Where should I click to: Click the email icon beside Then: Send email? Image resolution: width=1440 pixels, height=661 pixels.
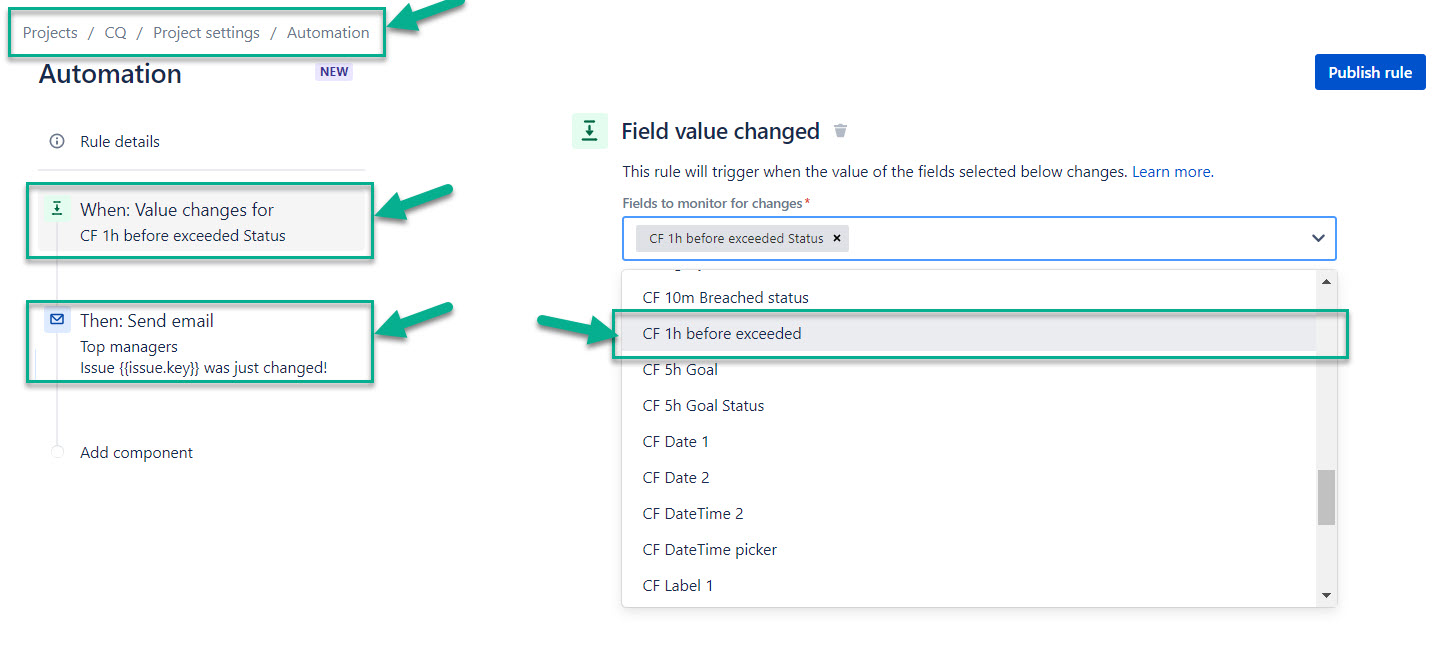(x=57, y=320)
